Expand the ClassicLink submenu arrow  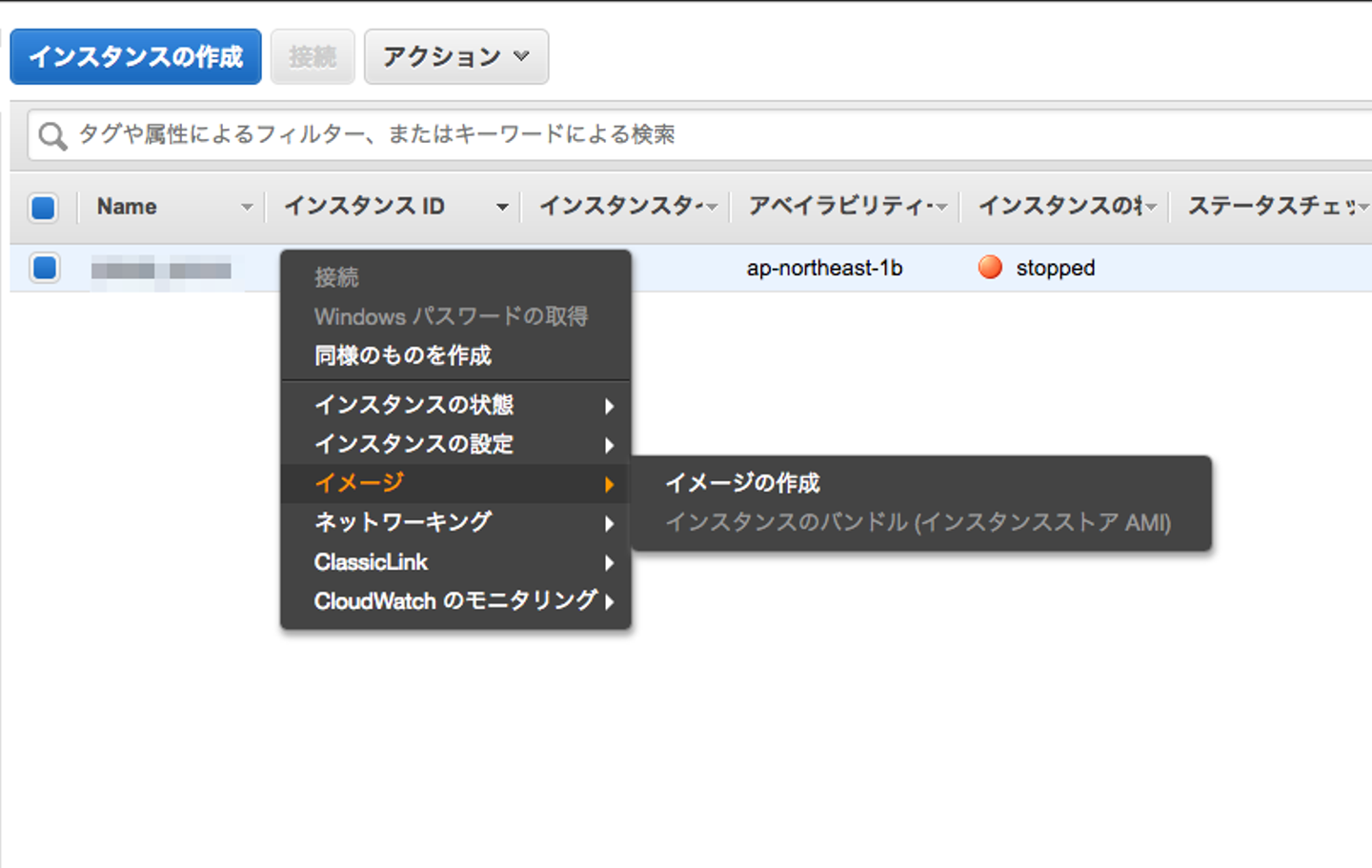(609, 563)
